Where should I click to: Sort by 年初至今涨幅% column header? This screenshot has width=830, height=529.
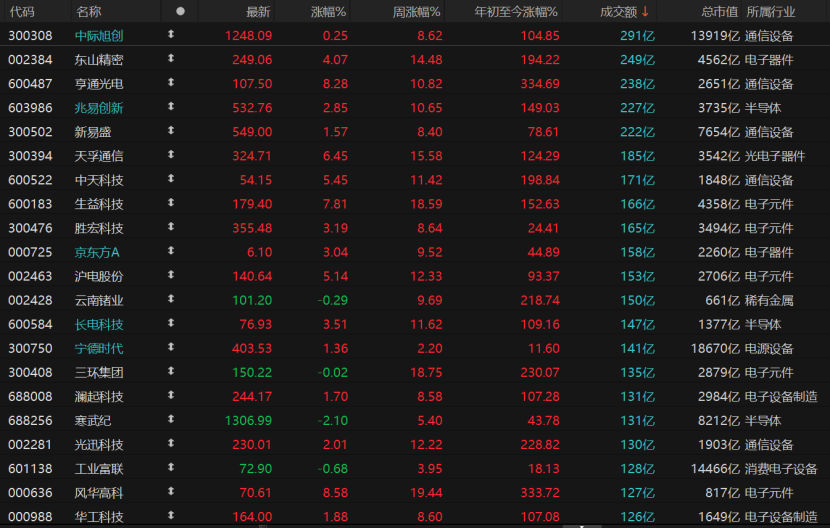coord(516,12)
